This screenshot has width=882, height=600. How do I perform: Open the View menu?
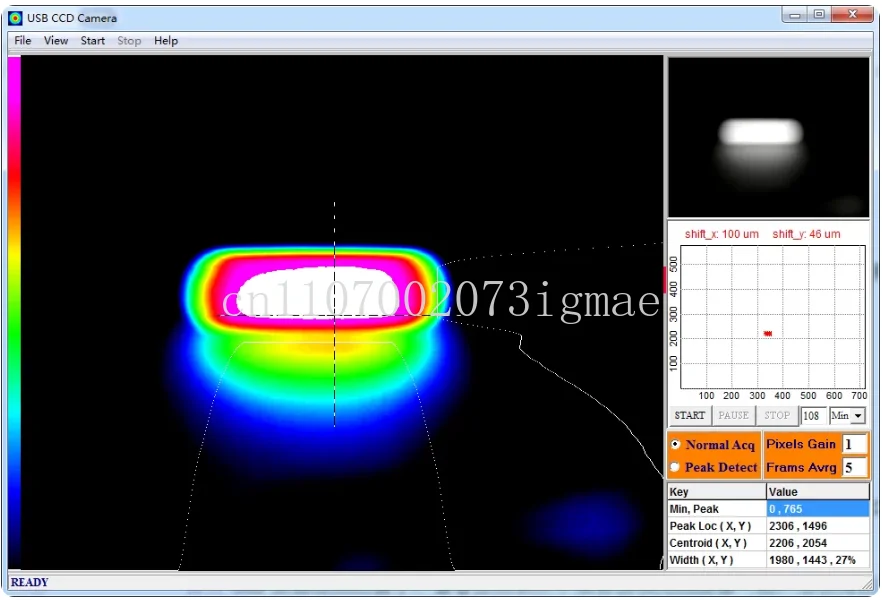click(56, 40)
